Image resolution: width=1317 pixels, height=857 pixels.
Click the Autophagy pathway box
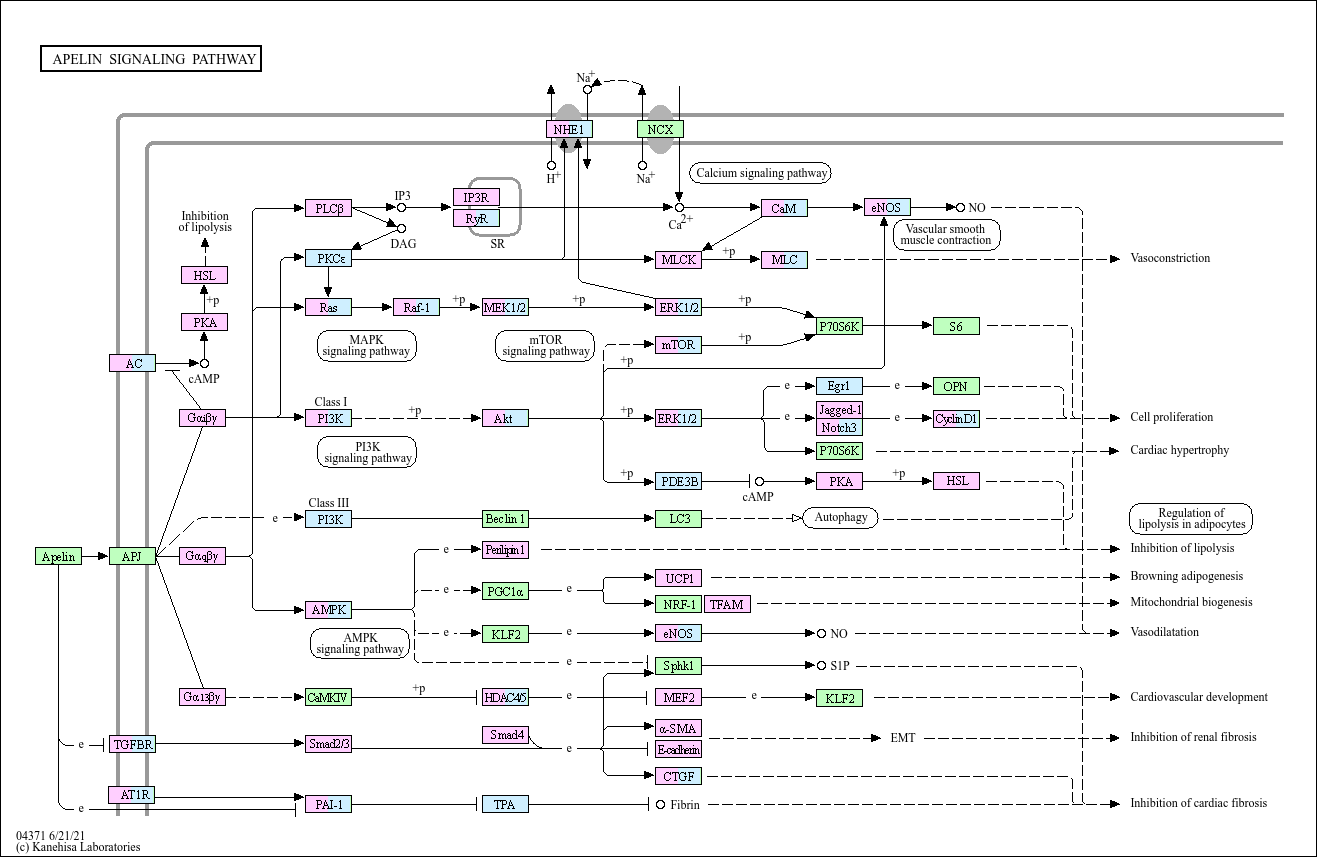pos(839,518)
